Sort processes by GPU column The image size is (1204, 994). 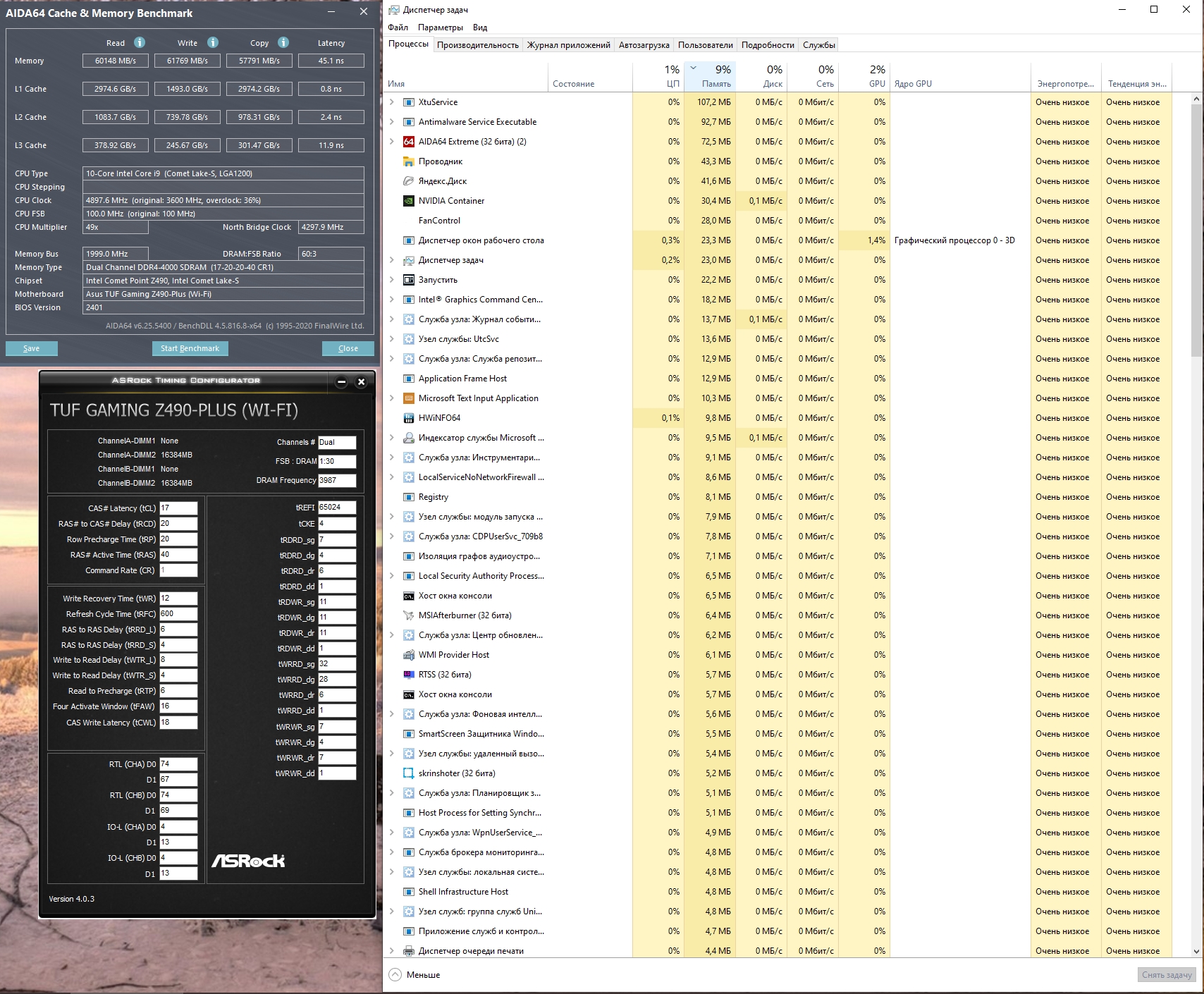point(864,77)
